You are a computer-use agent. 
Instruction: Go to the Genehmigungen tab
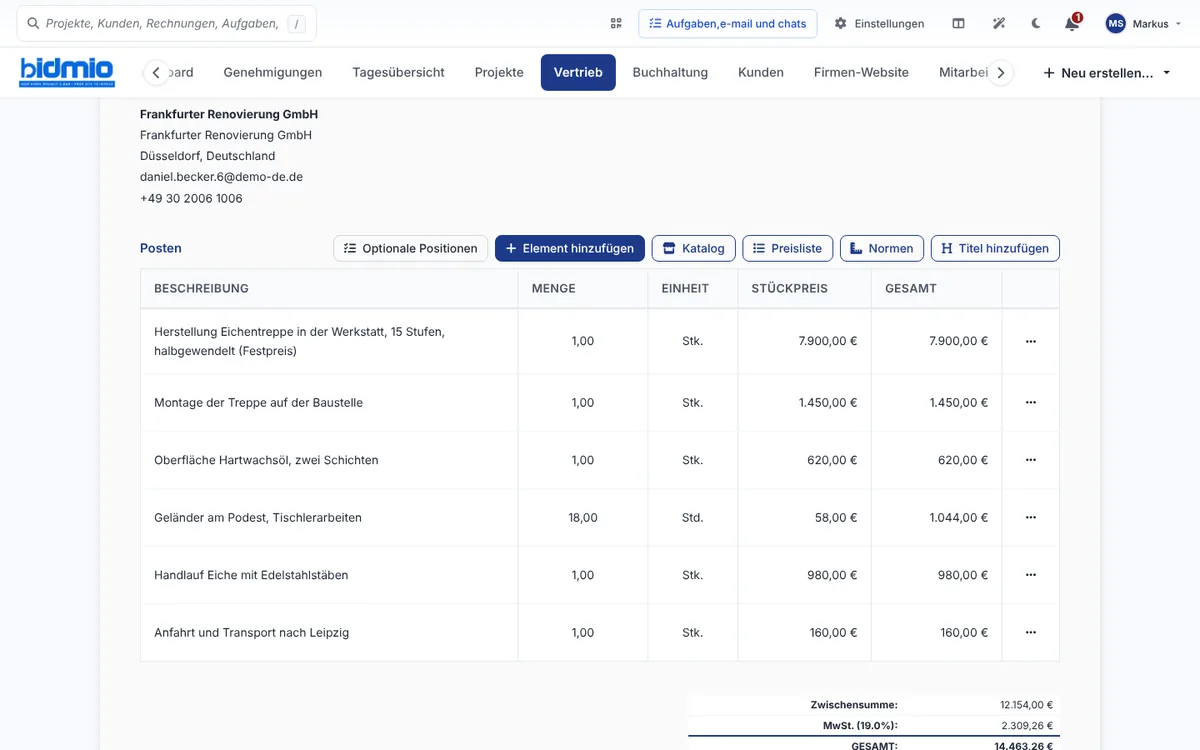point(273,72)
